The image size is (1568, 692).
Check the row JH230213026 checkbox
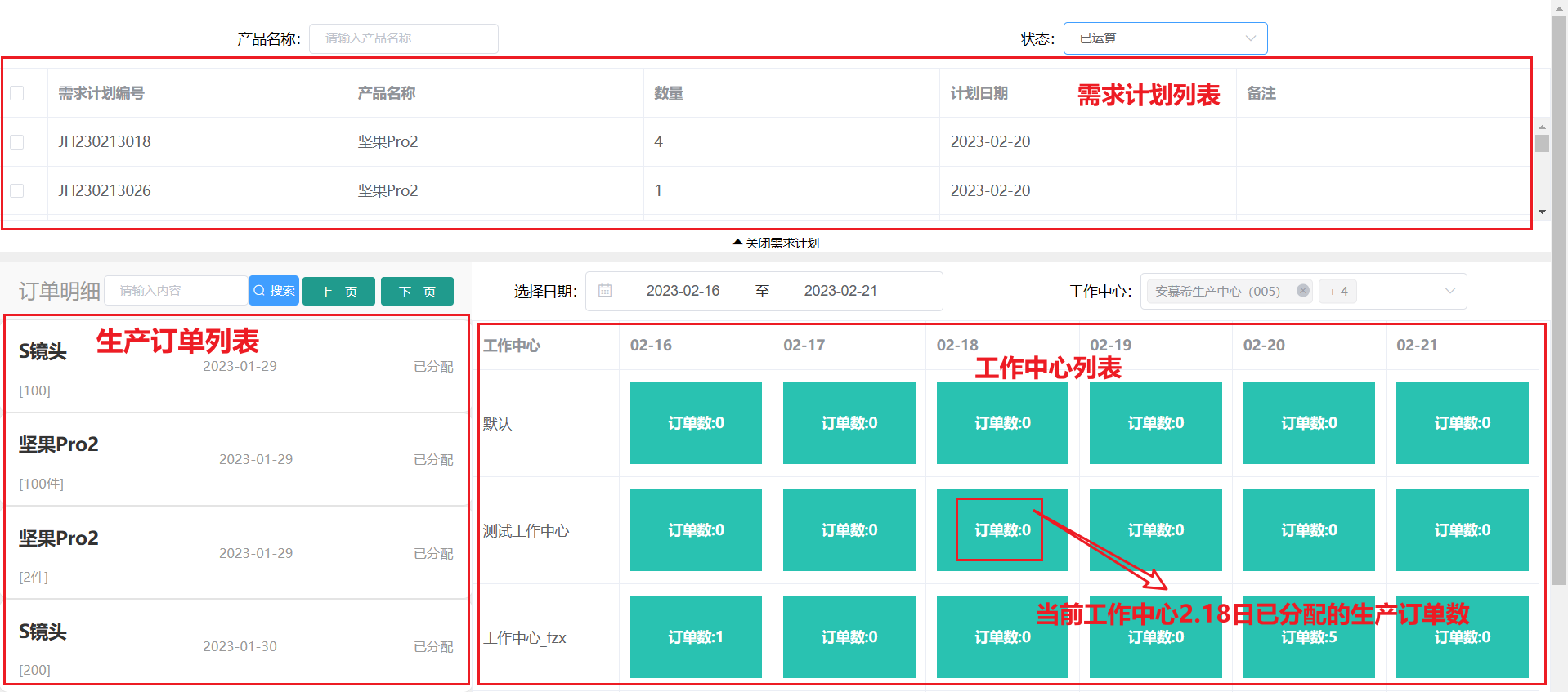point(17,190)
